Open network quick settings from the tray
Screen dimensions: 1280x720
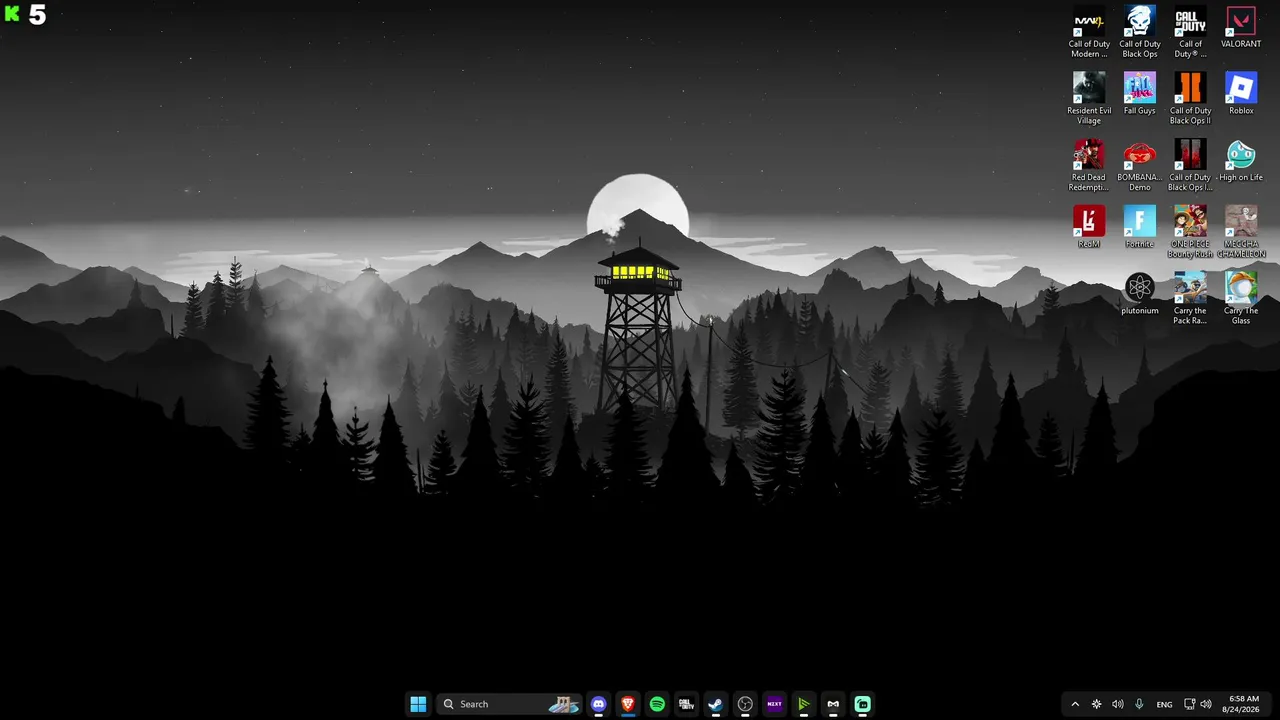(x=1189, y=704)
